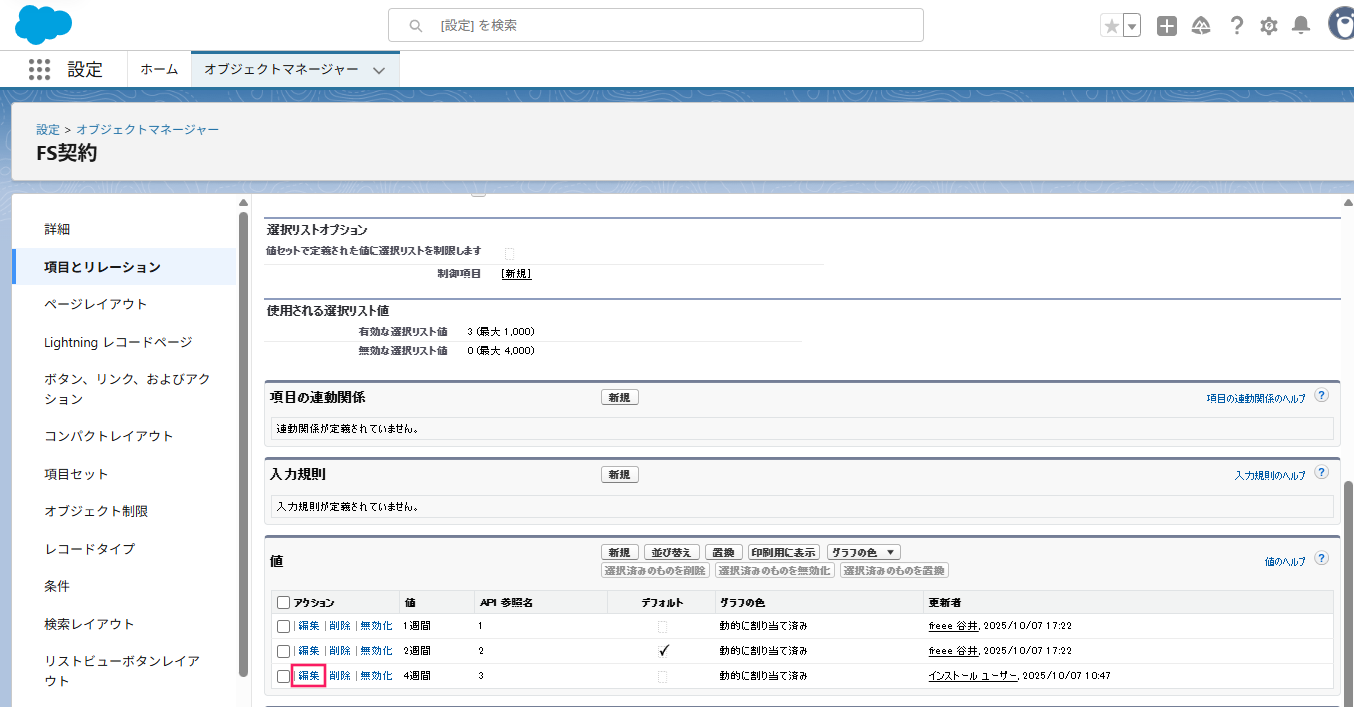Click the 2週間 value cell

tap(417, 651)
